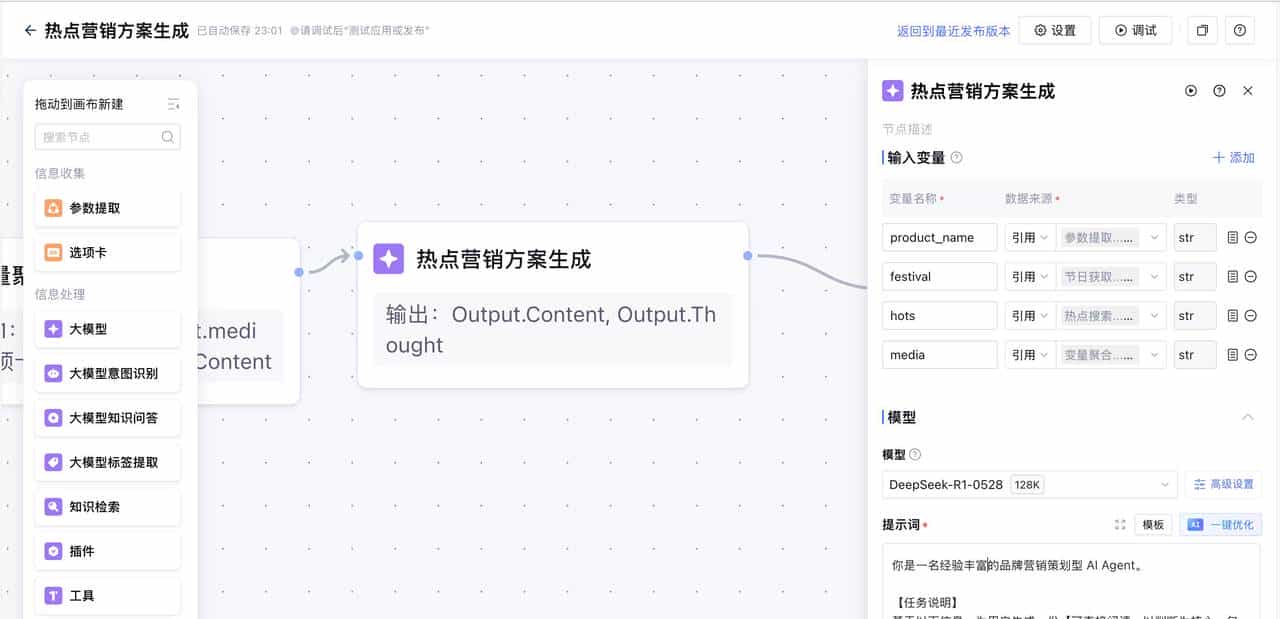The height and width of the screenshot is (619, 1280).
Task: Click the copy icon near top right
Action: pyautogui.click(x=1202, y=30)
